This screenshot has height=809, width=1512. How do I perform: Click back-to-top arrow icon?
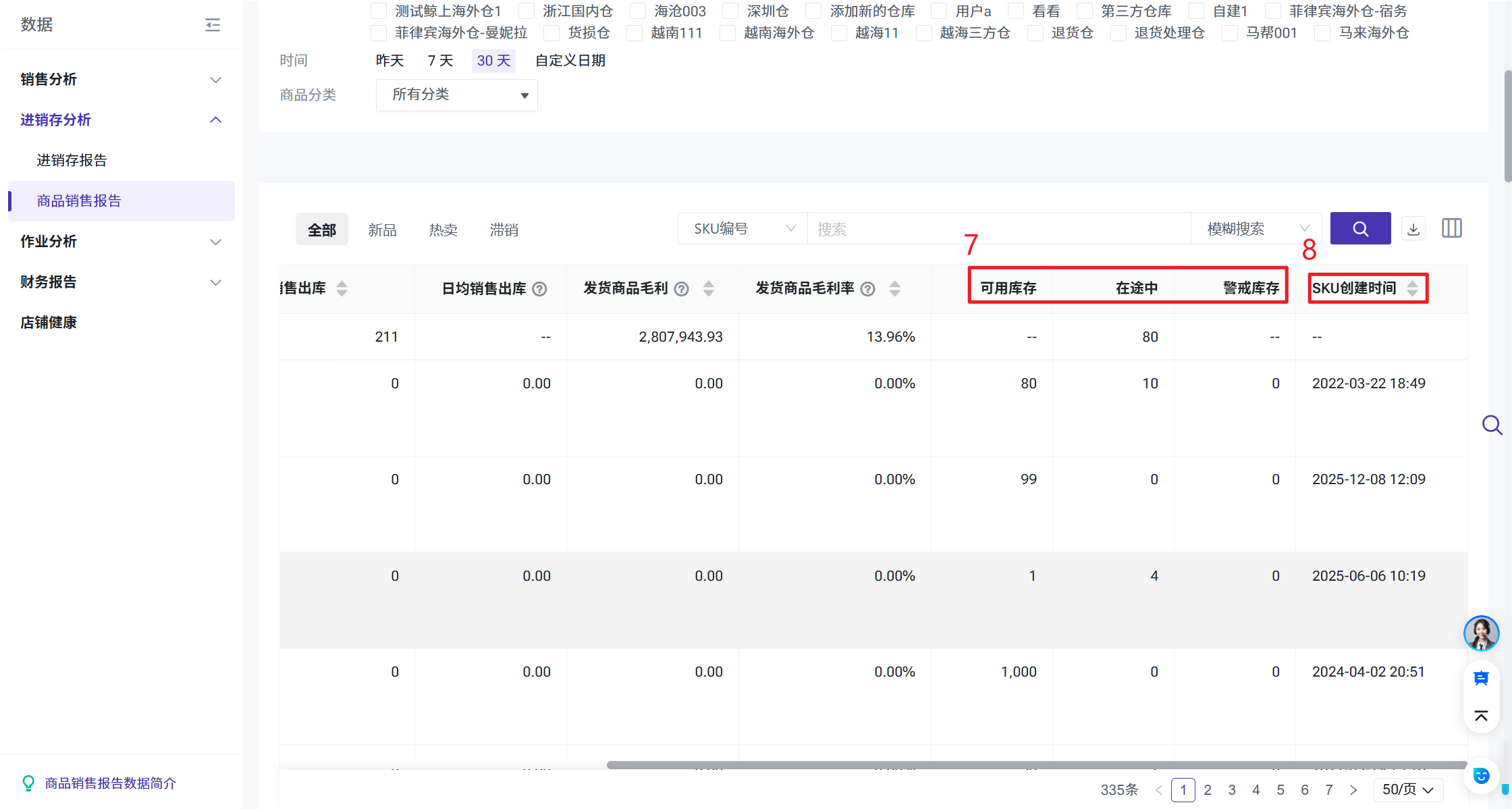1481,716
